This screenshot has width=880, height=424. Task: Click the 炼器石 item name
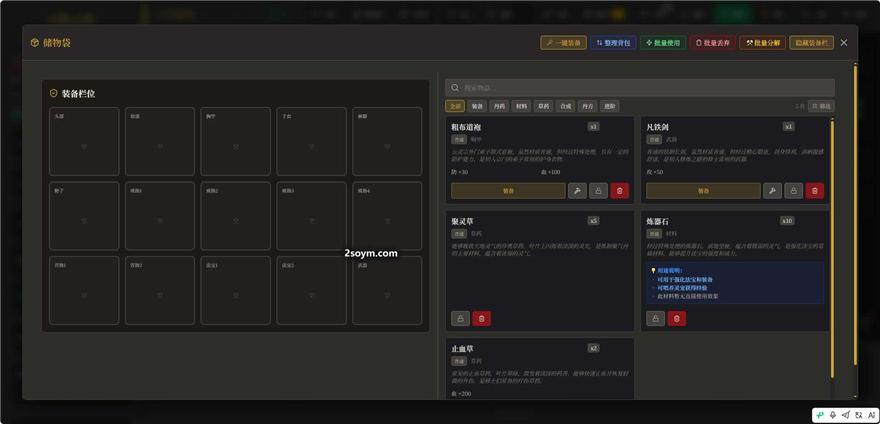pos(657,221)
